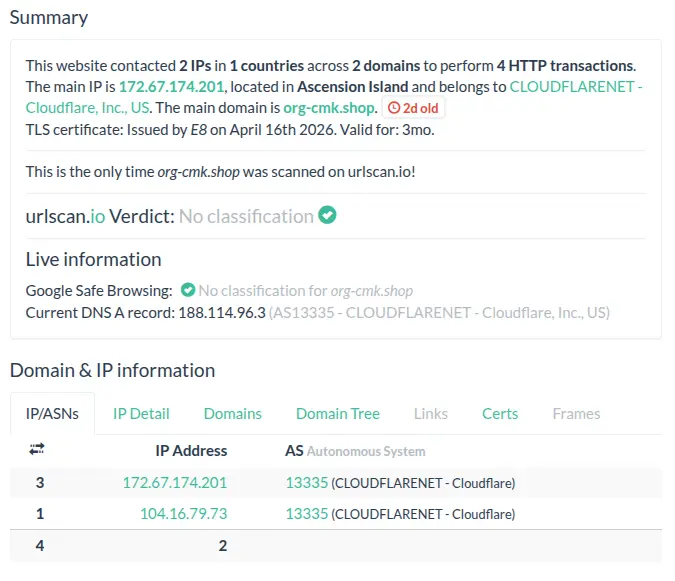Open AS 13335 link in second table row
675x581 pixels.
(306, 514)
